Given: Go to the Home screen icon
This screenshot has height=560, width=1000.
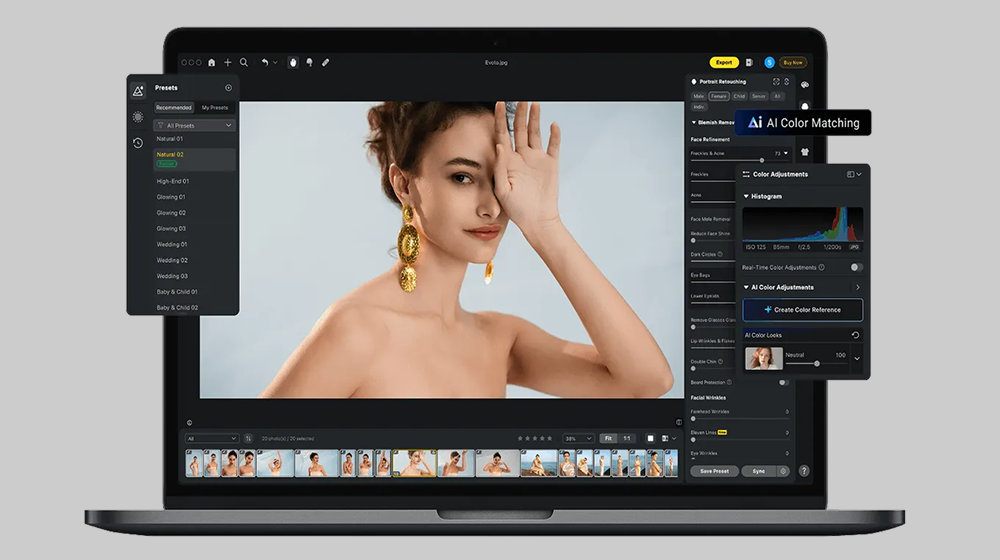Looking at the screenshot, I should [x=212, y=63].
